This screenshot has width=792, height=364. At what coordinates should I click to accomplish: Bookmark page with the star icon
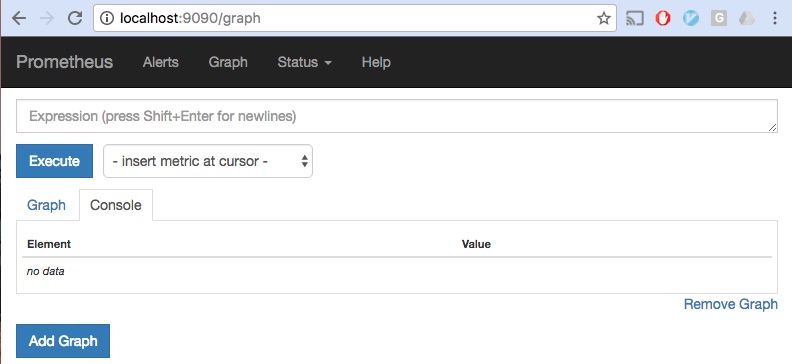604,19
